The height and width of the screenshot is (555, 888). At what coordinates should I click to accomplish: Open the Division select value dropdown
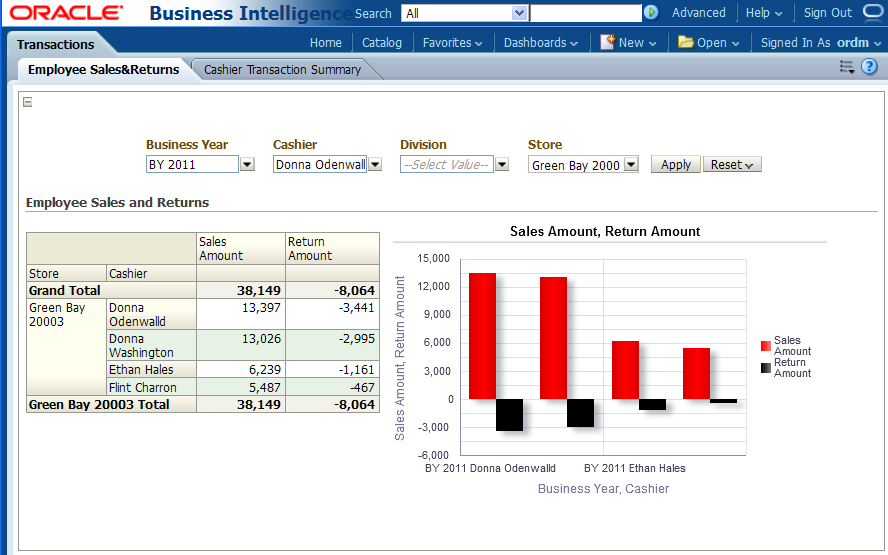[502, 165]
